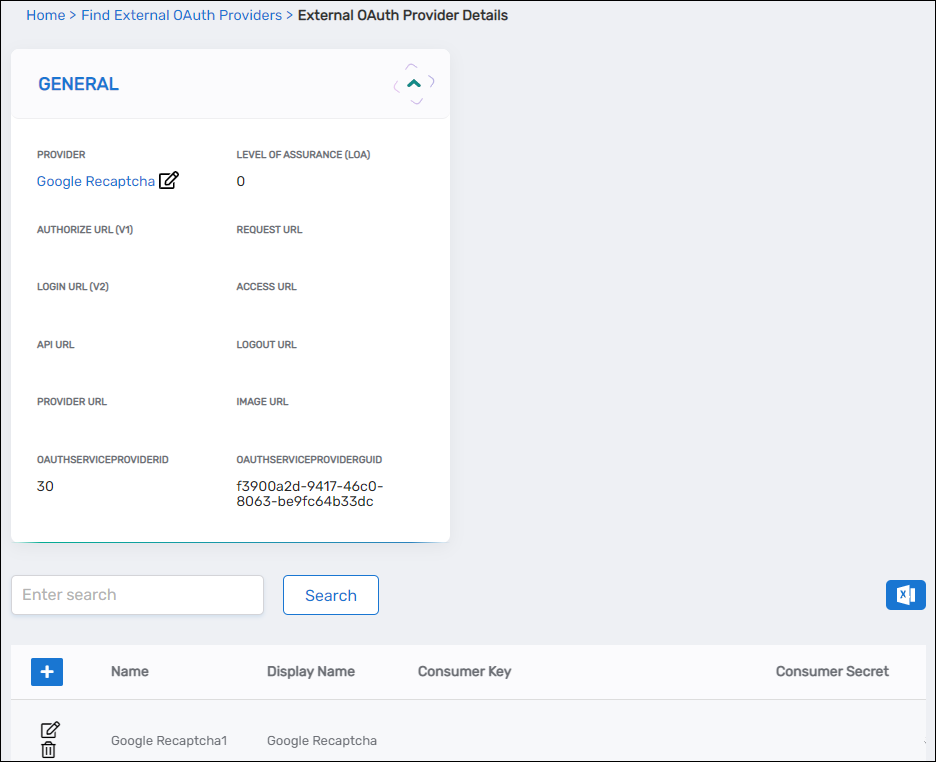This screenshot has width=936, height=762.
Task: Open the Google Recaptcha provider link
Action: [x=95, y=181]
